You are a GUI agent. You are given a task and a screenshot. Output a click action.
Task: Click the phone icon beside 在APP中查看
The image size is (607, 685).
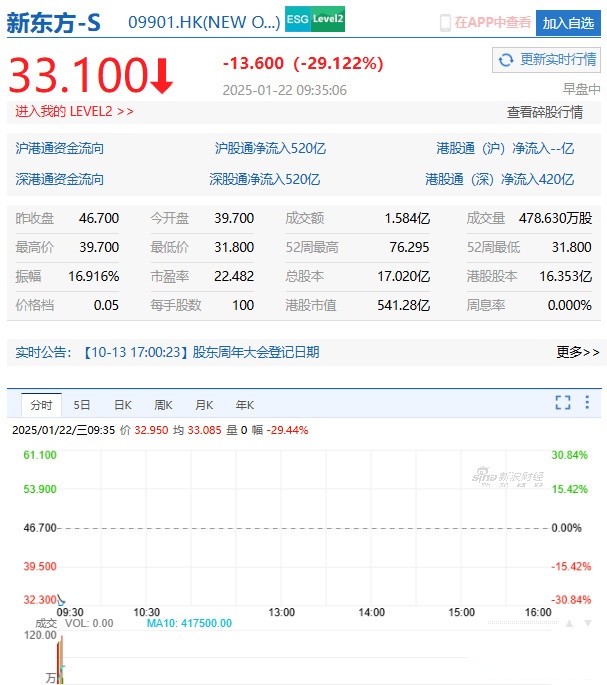tap(445, 23)
